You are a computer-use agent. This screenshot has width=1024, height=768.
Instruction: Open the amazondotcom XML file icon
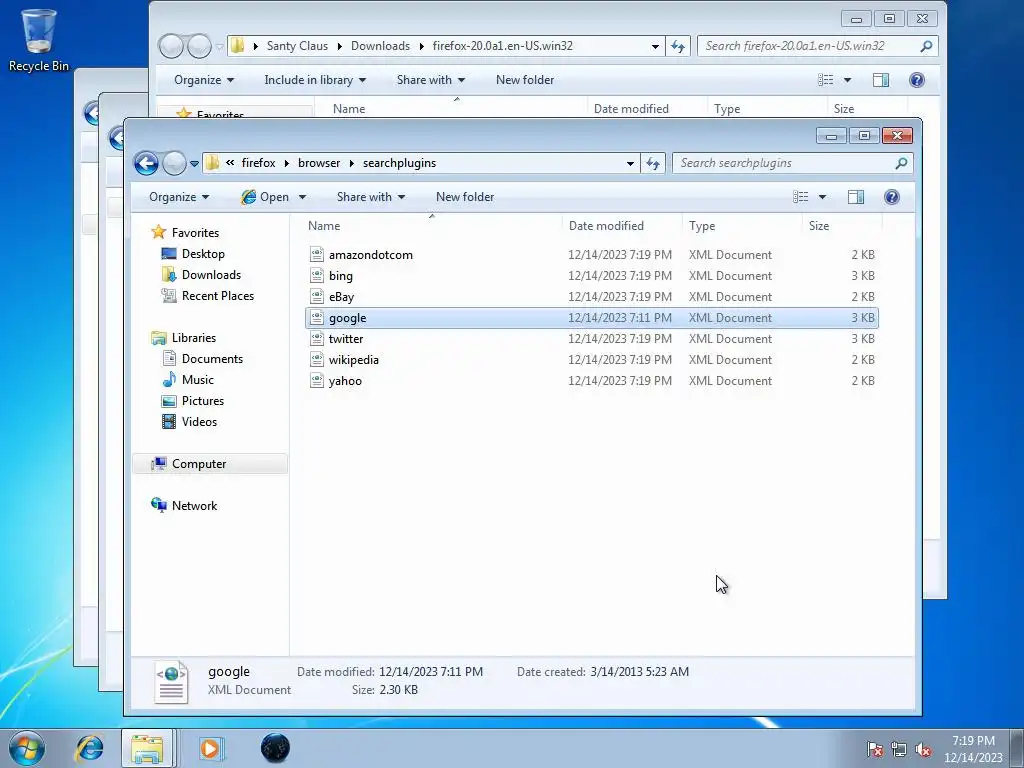coord(317,255)
